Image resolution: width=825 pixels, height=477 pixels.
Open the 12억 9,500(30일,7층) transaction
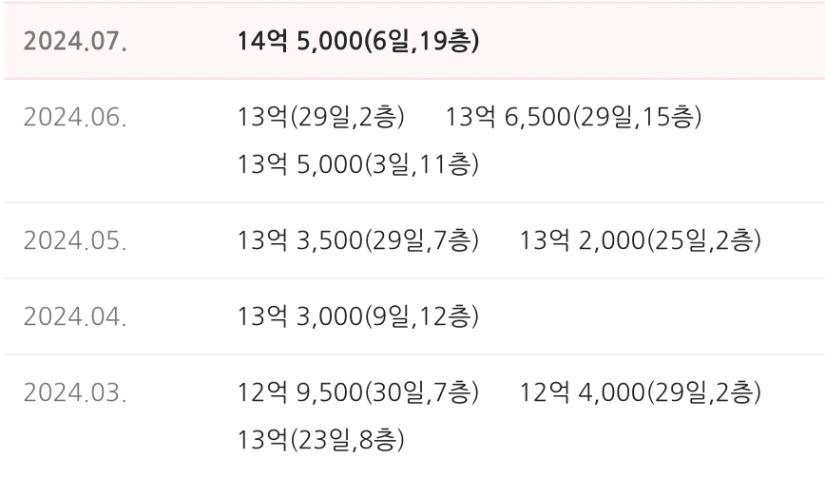(x=358, y=392)
